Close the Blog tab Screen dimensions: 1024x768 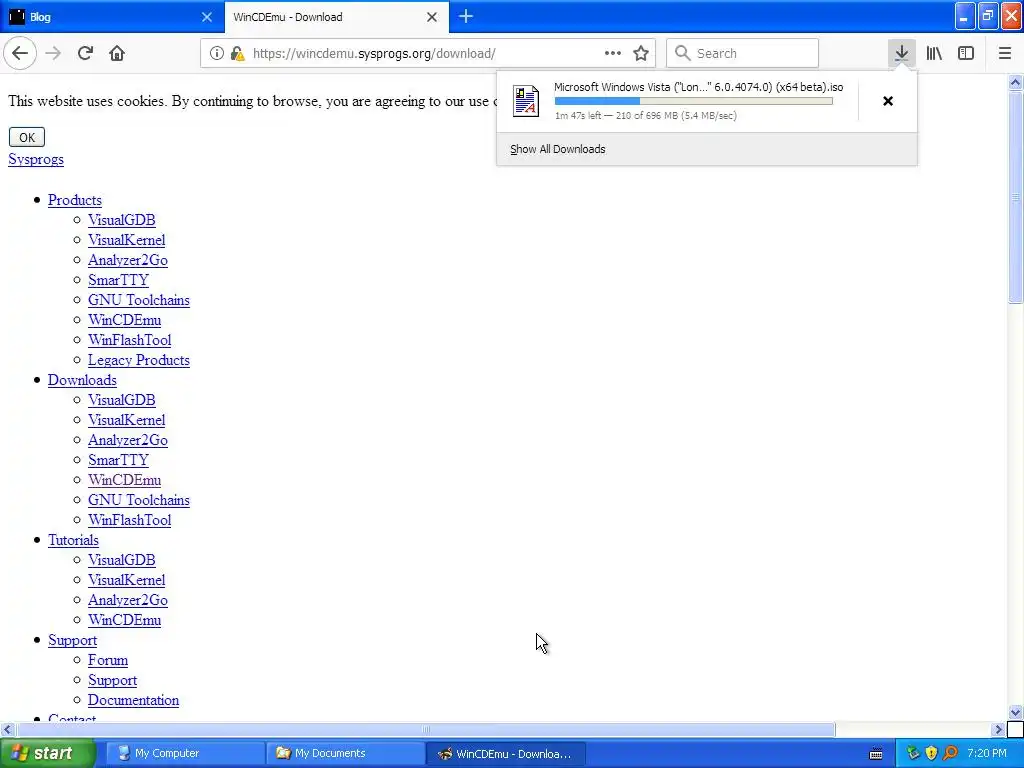[206, 17]
